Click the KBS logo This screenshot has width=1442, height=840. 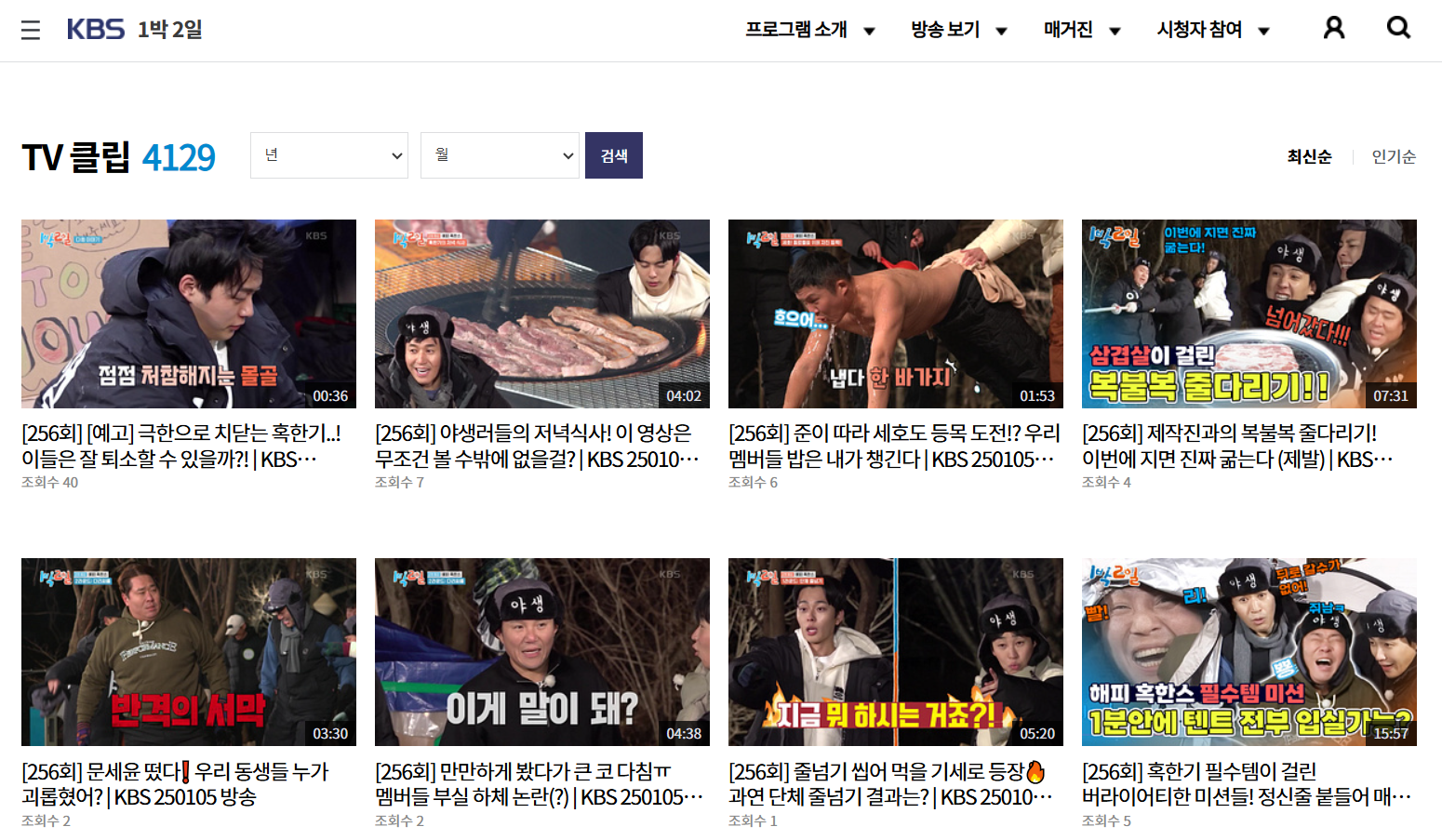click(96, 28)
